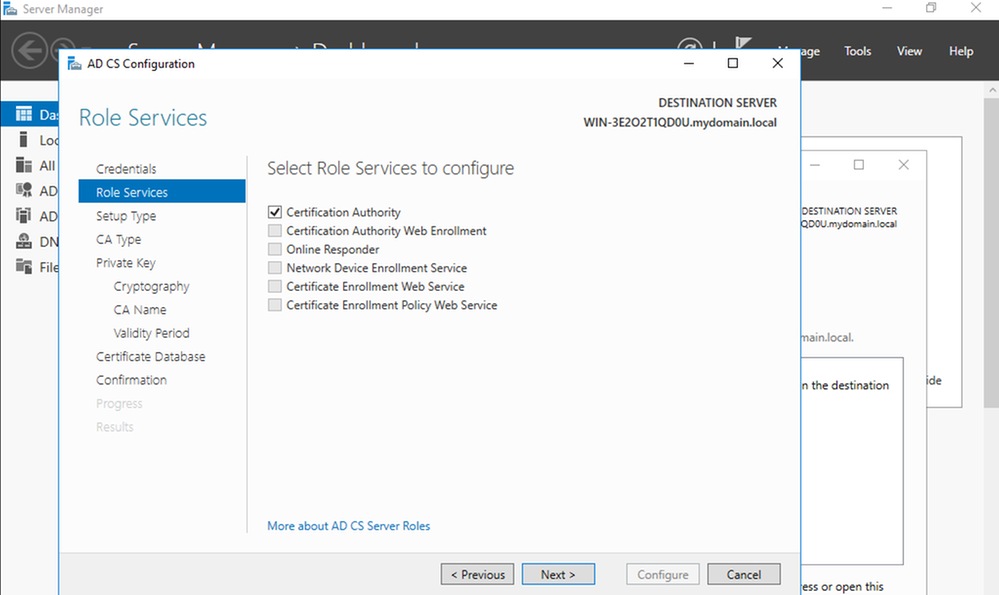
Task: Enable Certification Authority Web Enrollment
Action: pos(274,231)
